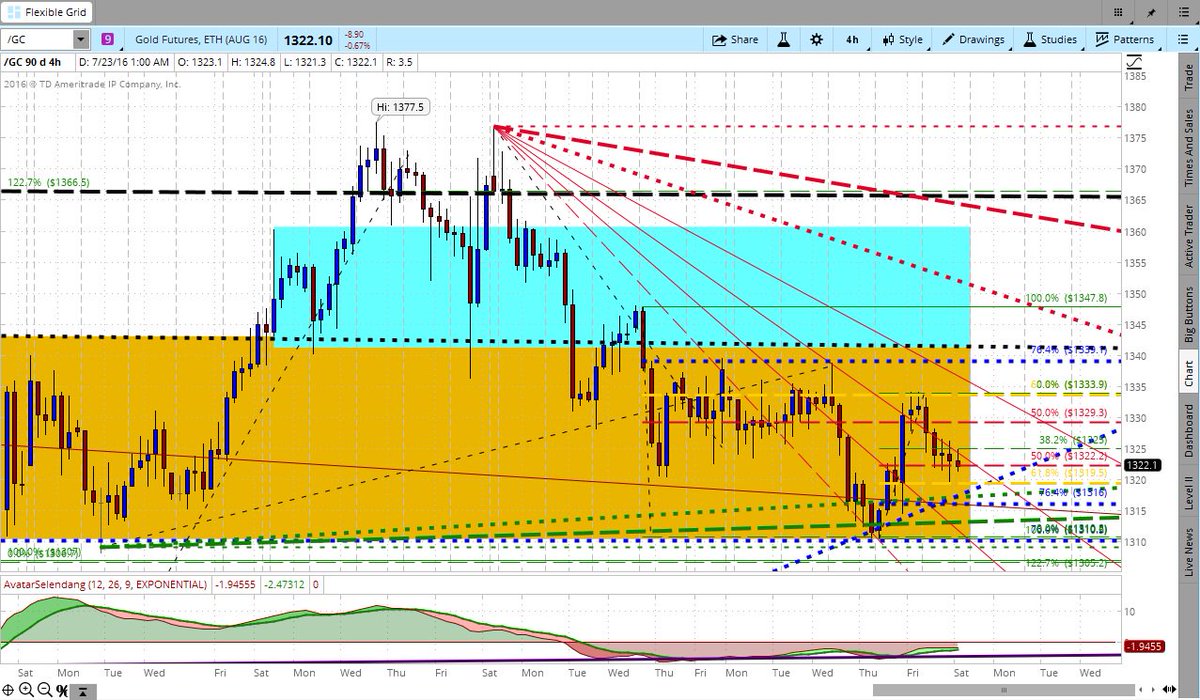Switch to Live News side tab
This screenshot has width=1200, height=700.
pos(1189,551)
